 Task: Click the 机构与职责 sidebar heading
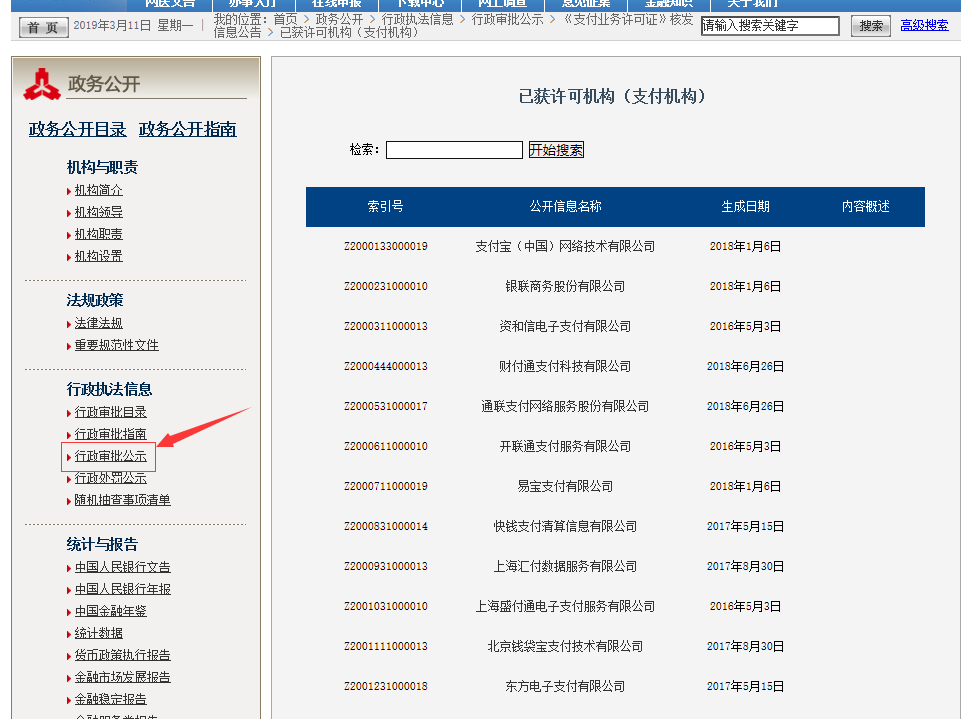pos(102,167)
